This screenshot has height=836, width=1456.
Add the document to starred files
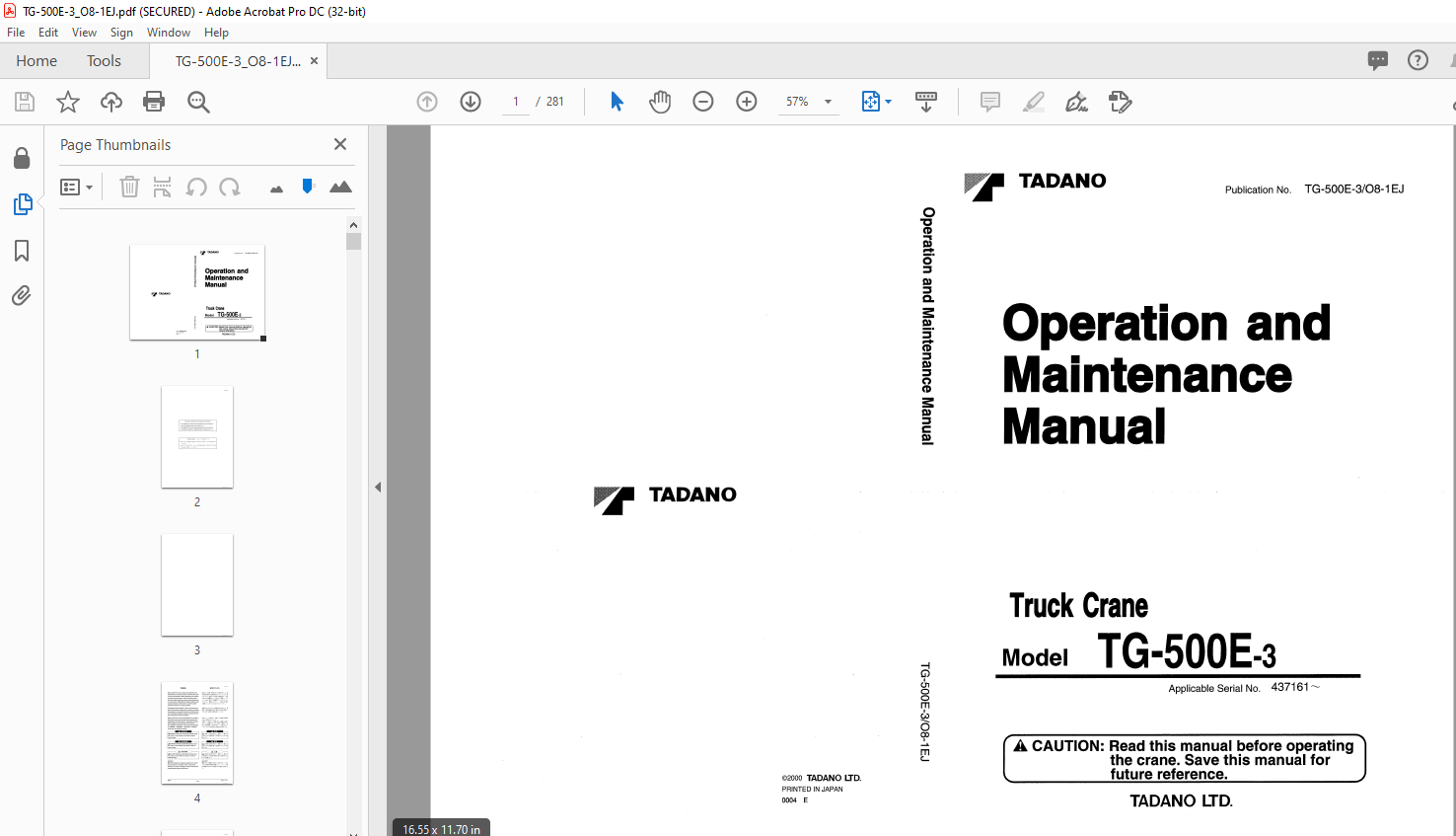tap(68, 102)
